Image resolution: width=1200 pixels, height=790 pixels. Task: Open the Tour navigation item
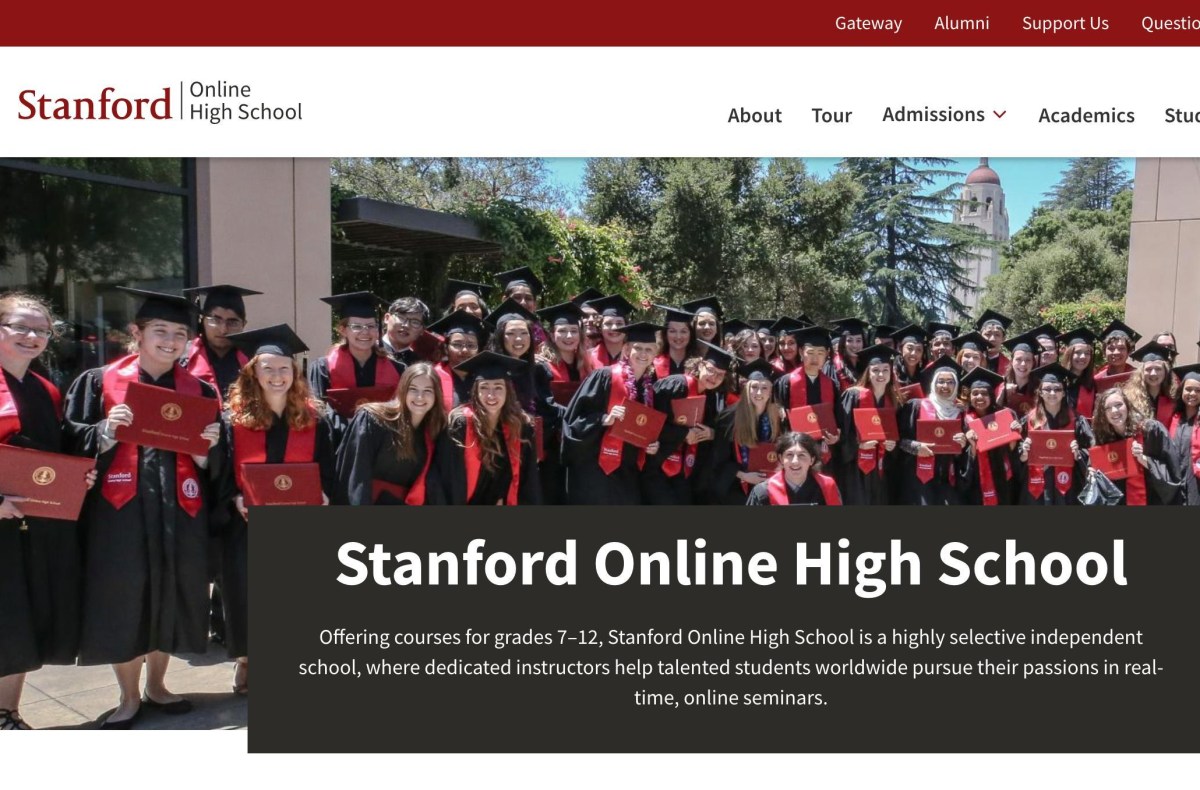(x=831, y=115)
